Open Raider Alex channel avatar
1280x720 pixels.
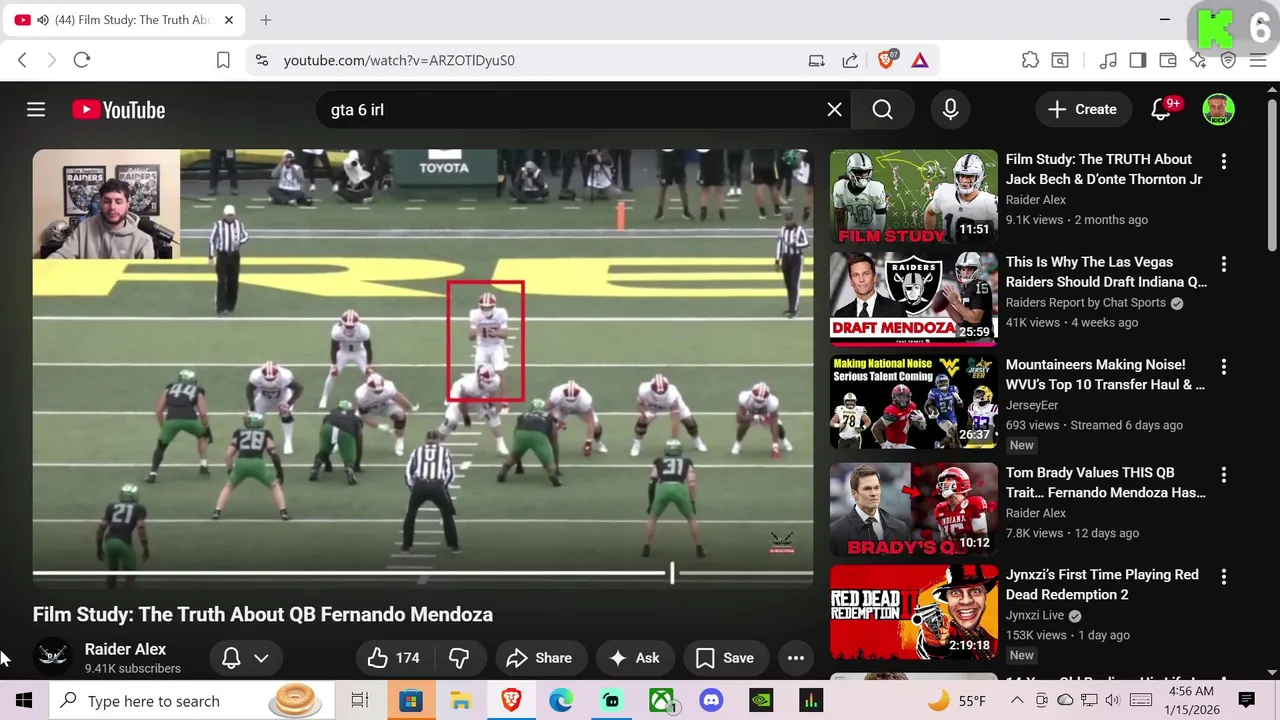coord(53,657)
